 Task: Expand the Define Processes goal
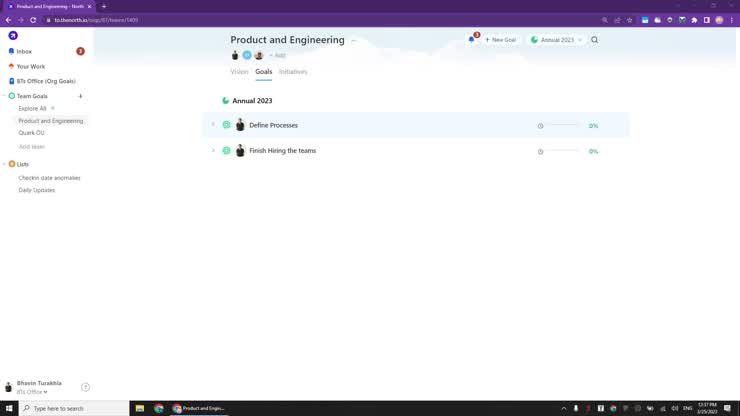coord(213,125)
